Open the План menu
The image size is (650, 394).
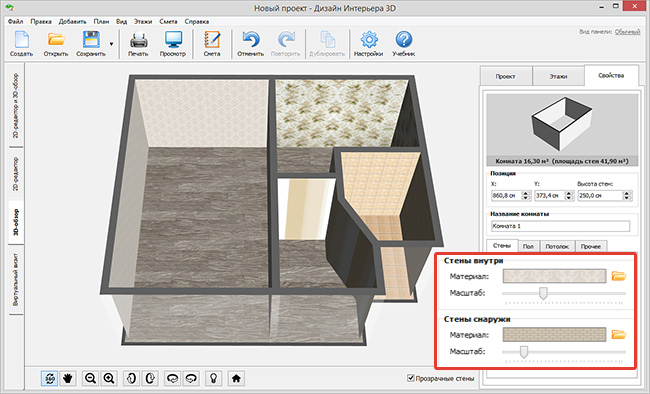click(x=101, y=22)
